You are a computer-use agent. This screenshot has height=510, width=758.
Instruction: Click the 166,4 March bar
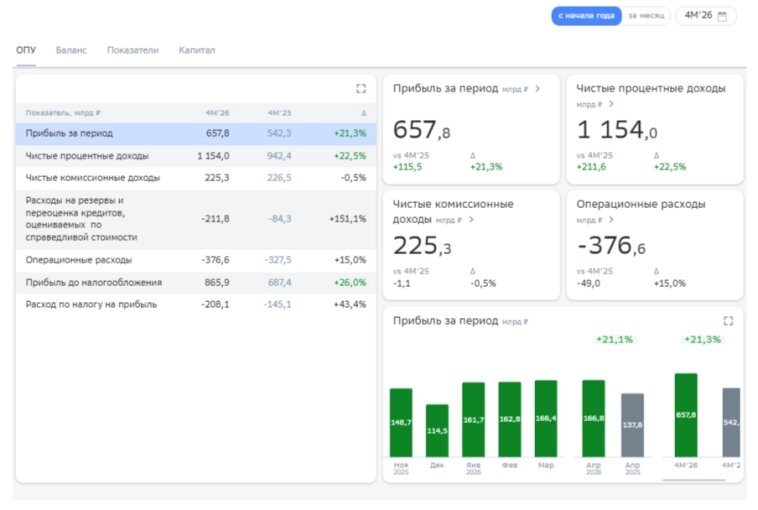(x=546, y=419)
